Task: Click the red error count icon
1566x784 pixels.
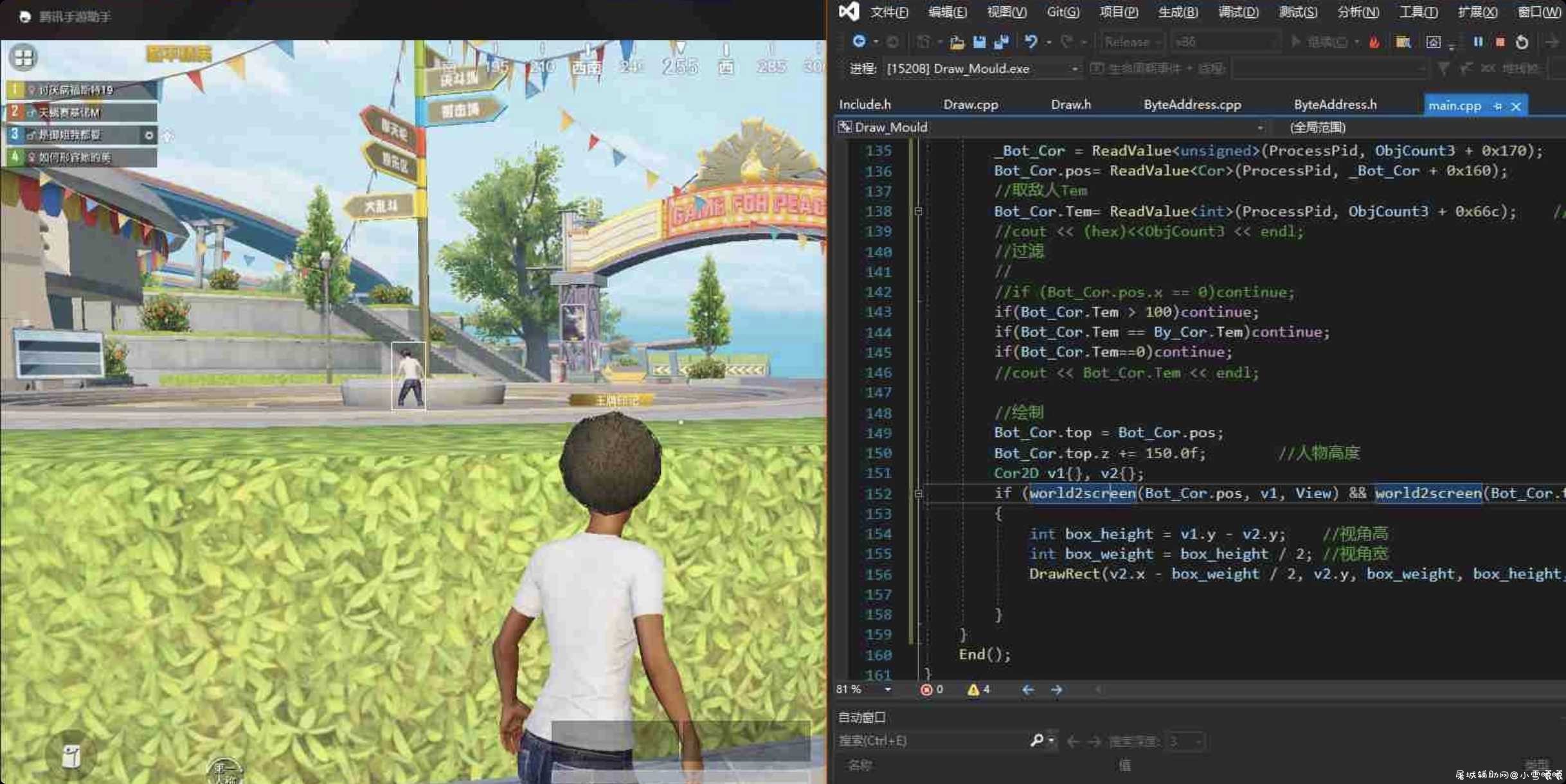Action: [x=926, y=690]
